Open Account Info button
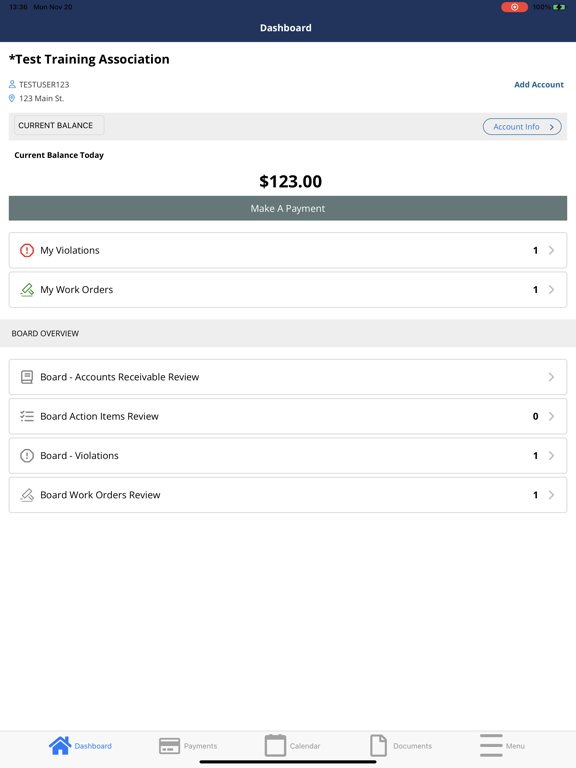This screenshot has height=768, width=576. pos(522,126)
